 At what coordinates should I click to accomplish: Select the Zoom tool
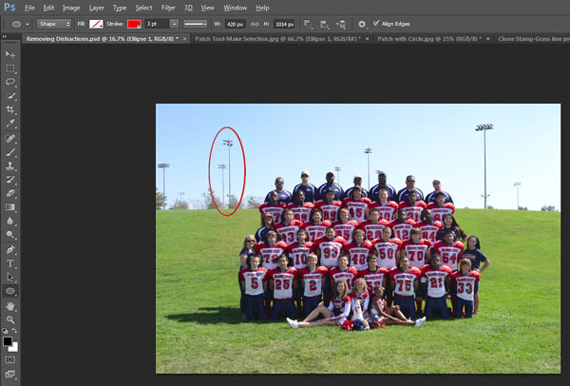[10, 319]
